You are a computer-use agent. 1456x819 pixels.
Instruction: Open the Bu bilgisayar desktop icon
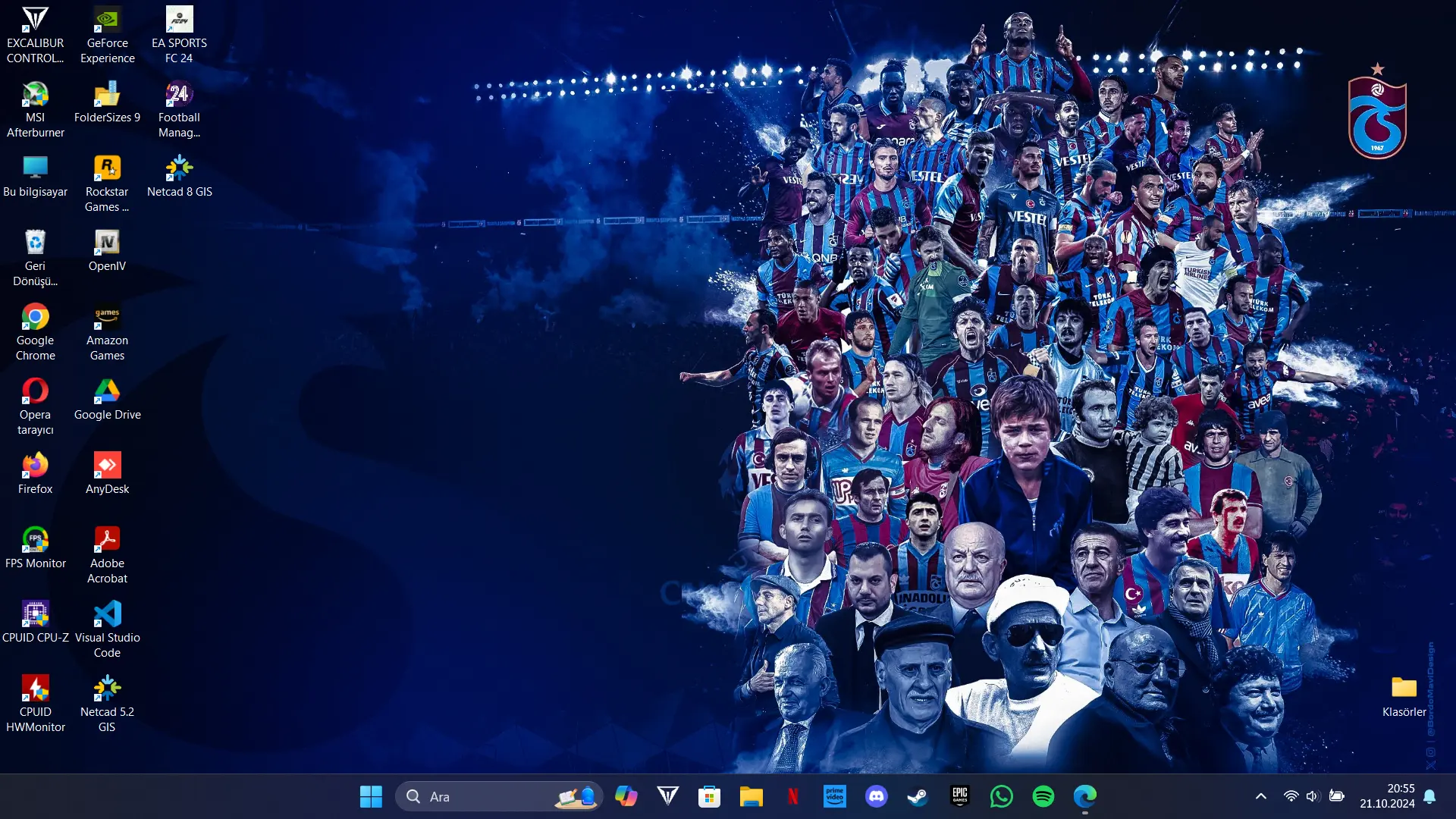35,176
